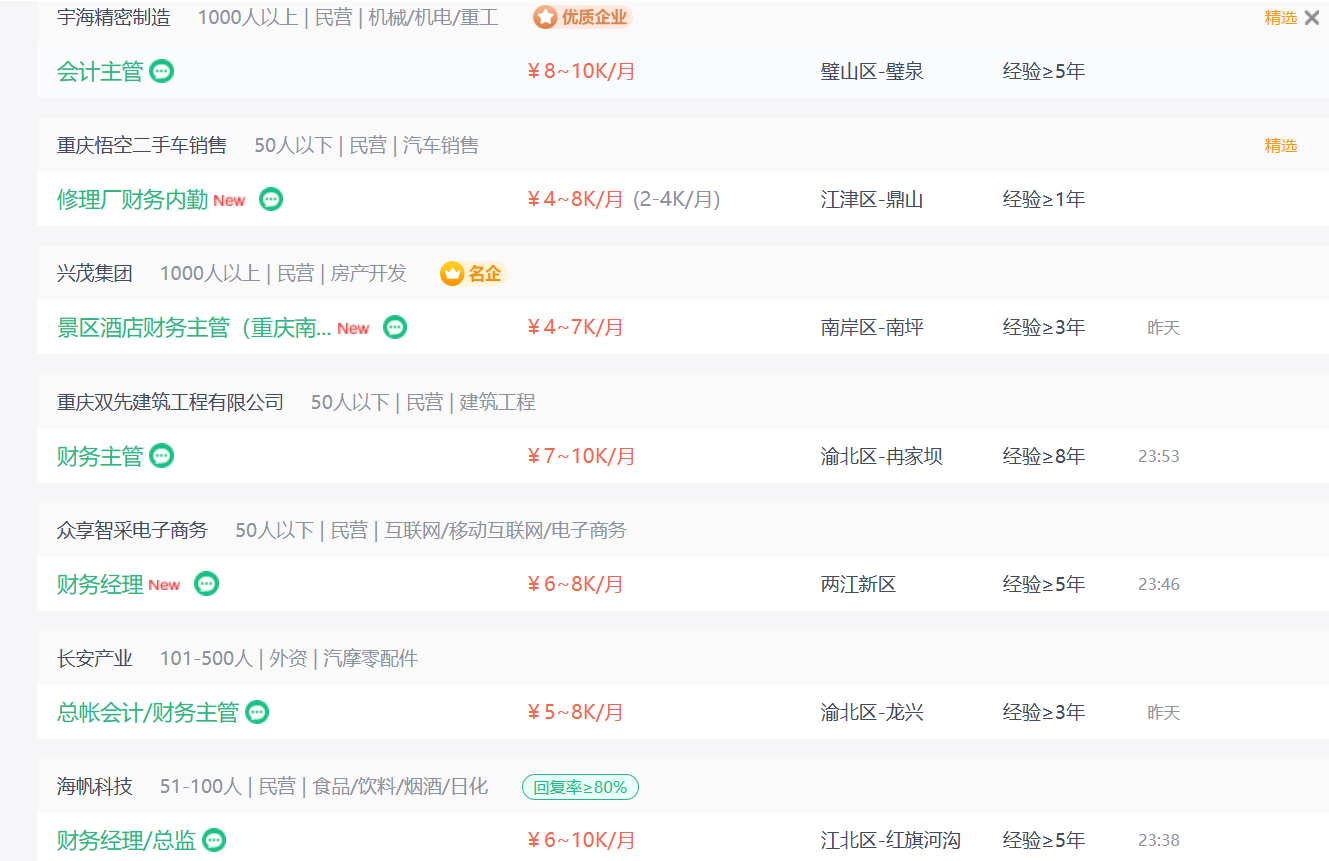
Task: Click the 回复率≥80% tag
Action: tap(580, 787)
